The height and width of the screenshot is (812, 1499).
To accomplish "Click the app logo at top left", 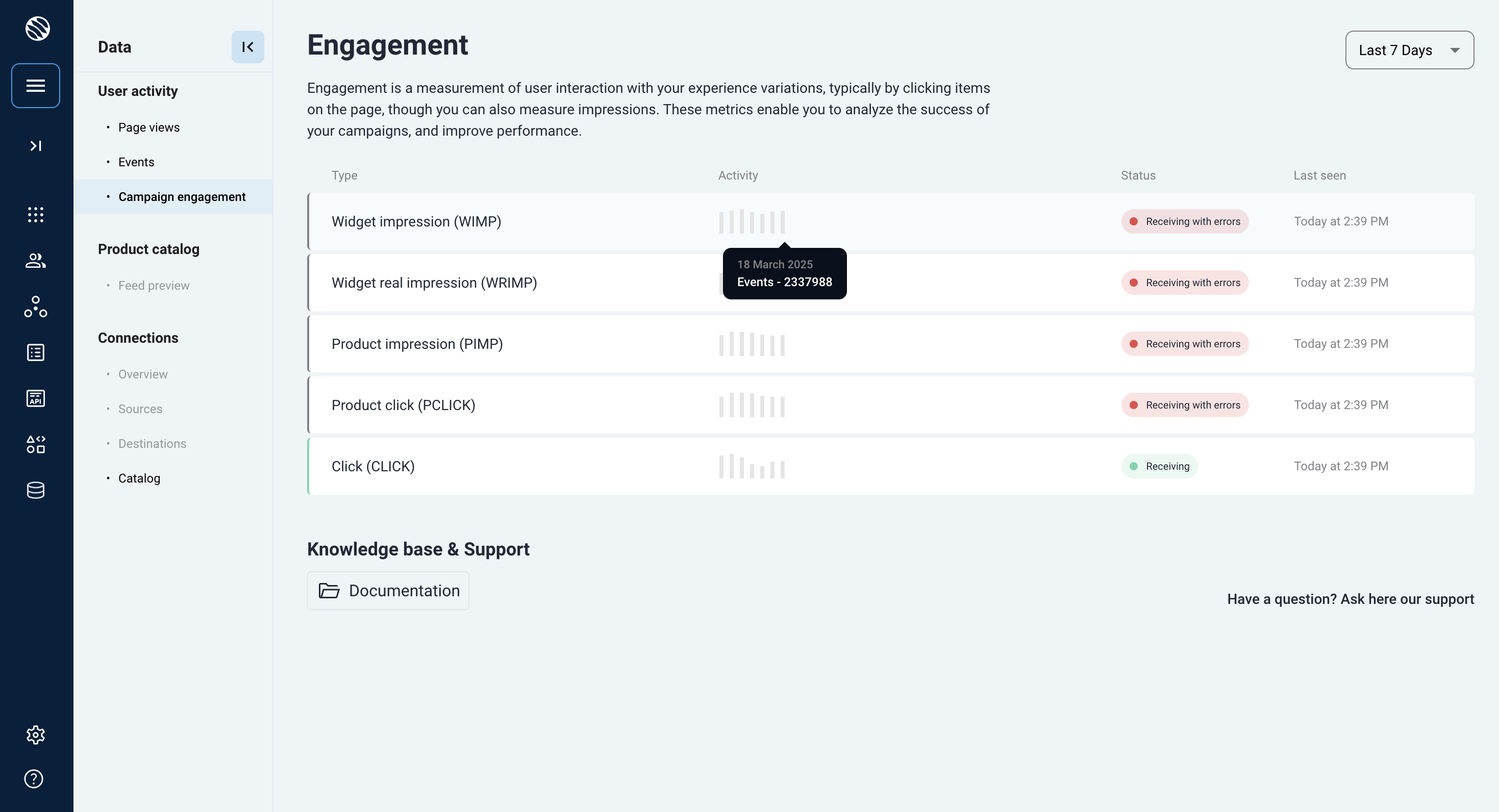I will [x=37, y=29].
